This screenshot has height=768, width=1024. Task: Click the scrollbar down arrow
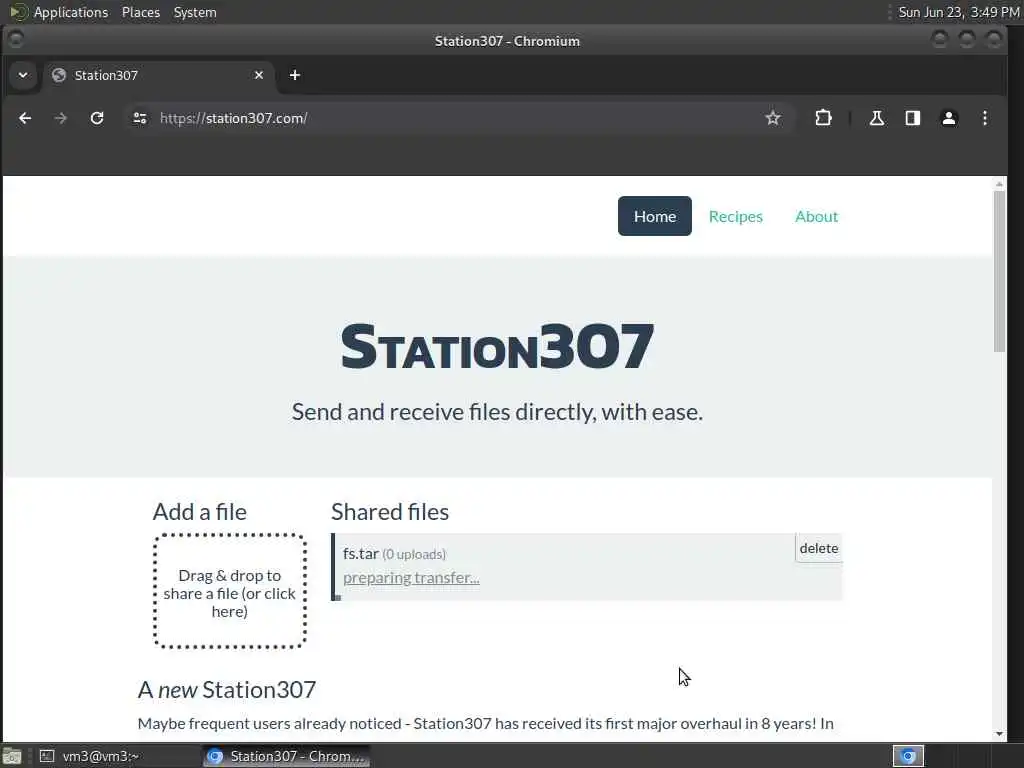(999, 734)
